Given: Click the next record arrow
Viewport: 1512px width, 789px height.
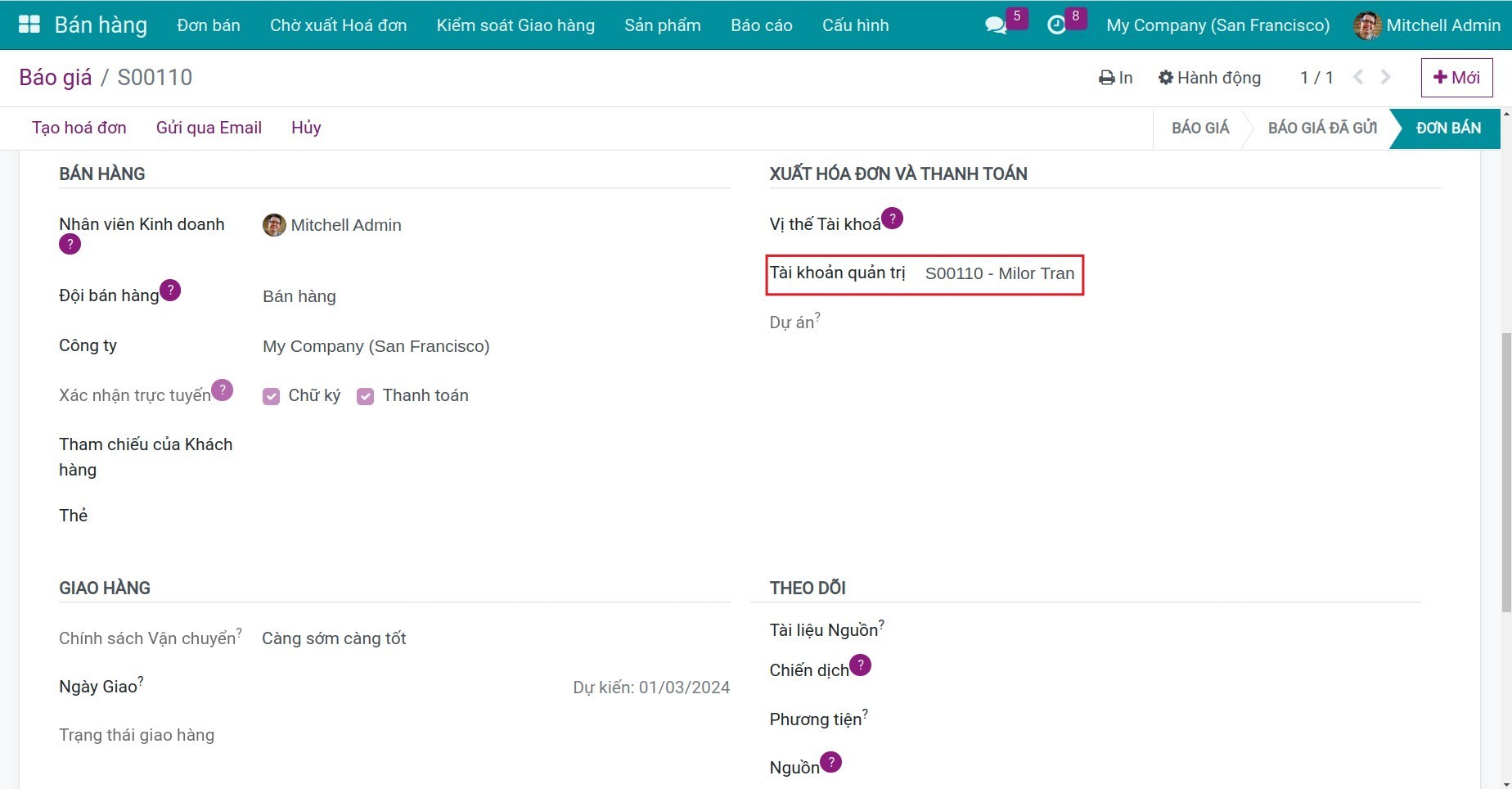Looking at the screenshot, I should tap(1385, 77).
